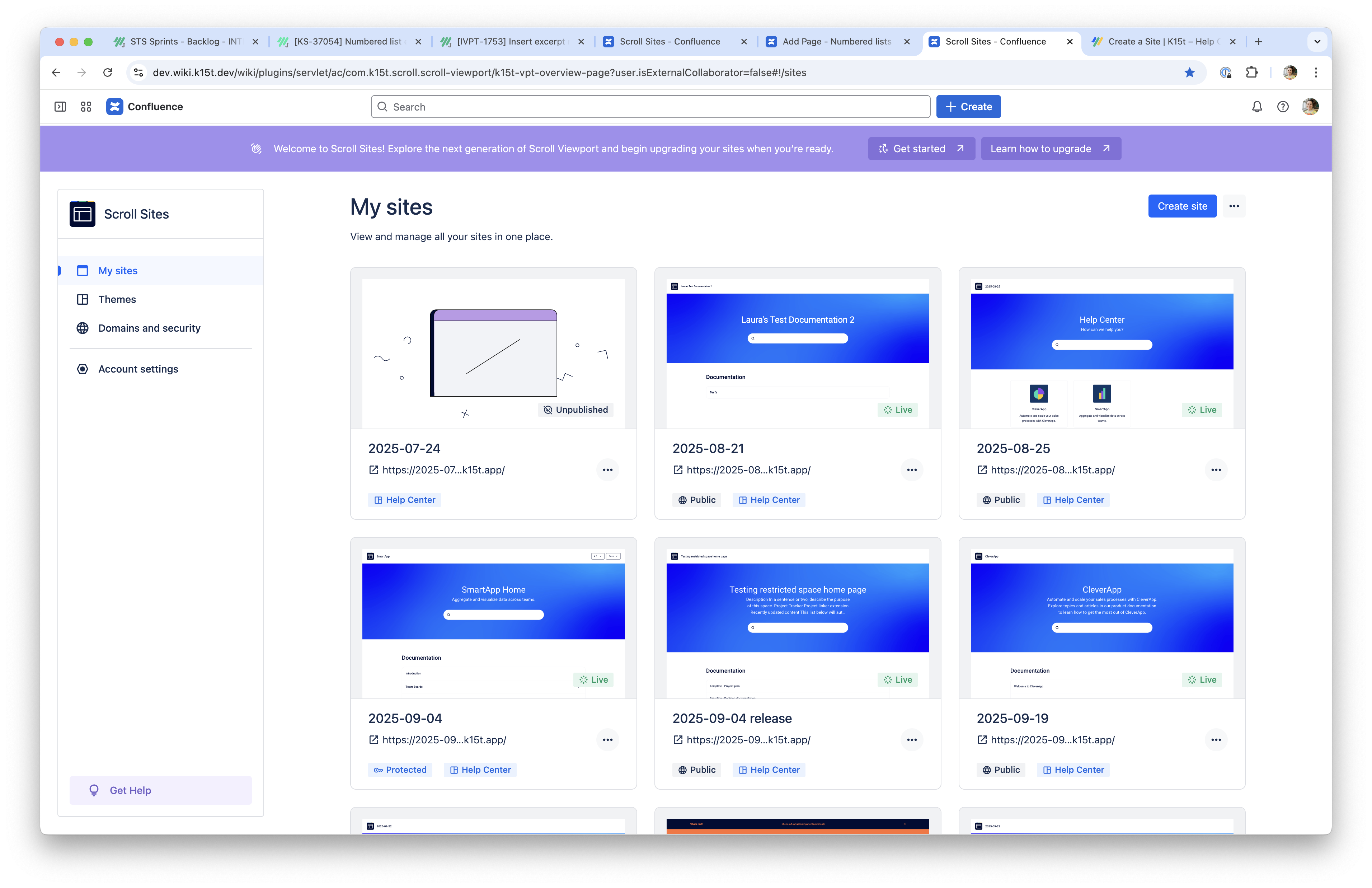Click the Confluence search field
Image resolution: width=1372 pixels, height=888 pixels.
(x=650, y=107)
